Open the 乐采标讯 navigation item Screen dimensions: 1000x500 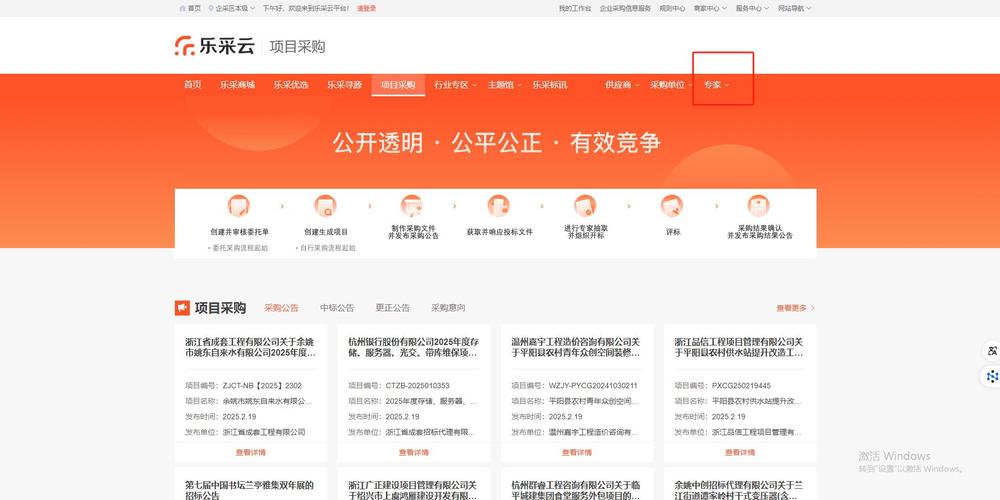[x=550, y=85]
